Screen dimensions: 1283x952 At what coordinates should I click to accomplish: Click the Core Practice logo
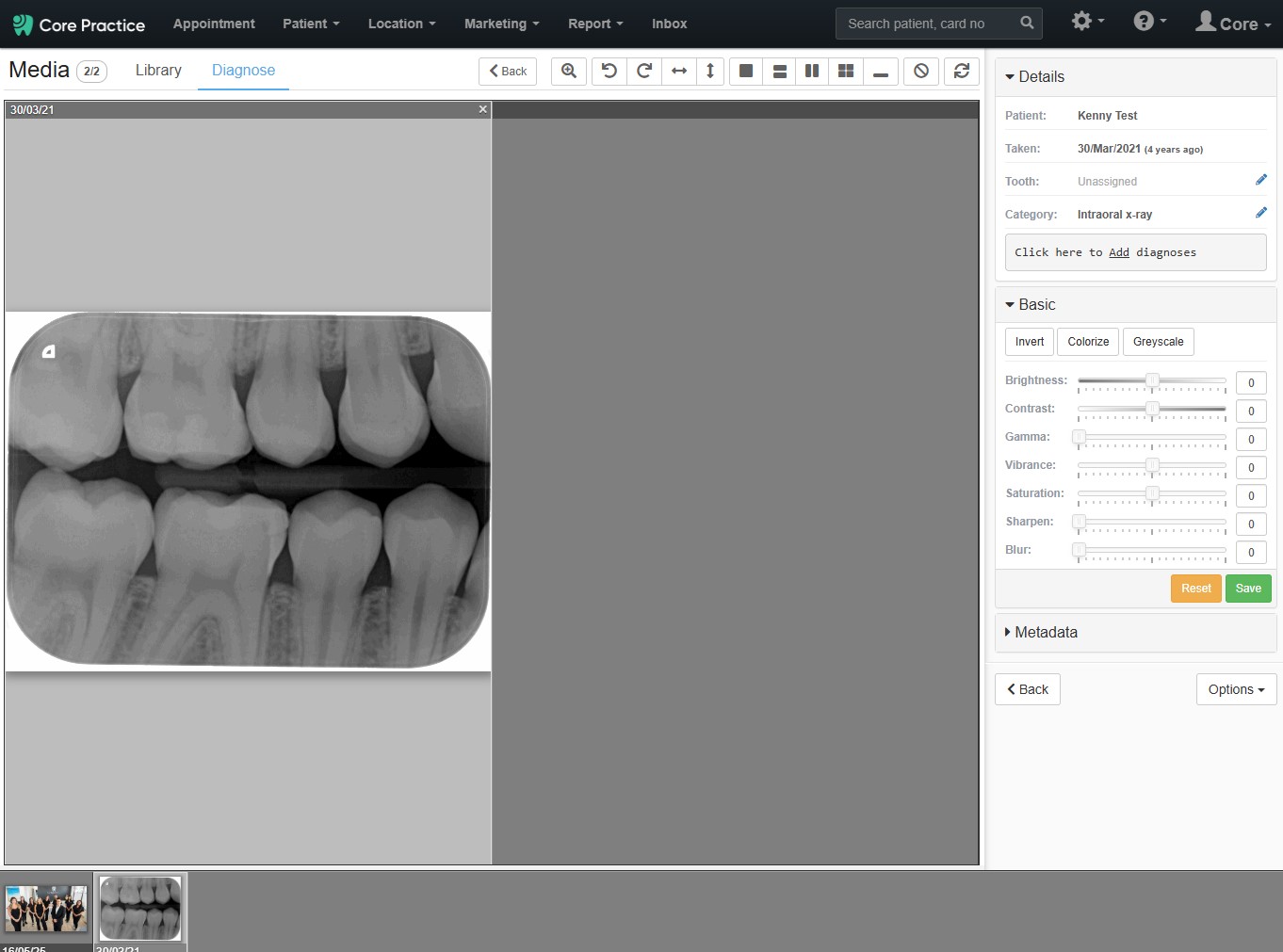pyautogui.click(x=79, y=24)
